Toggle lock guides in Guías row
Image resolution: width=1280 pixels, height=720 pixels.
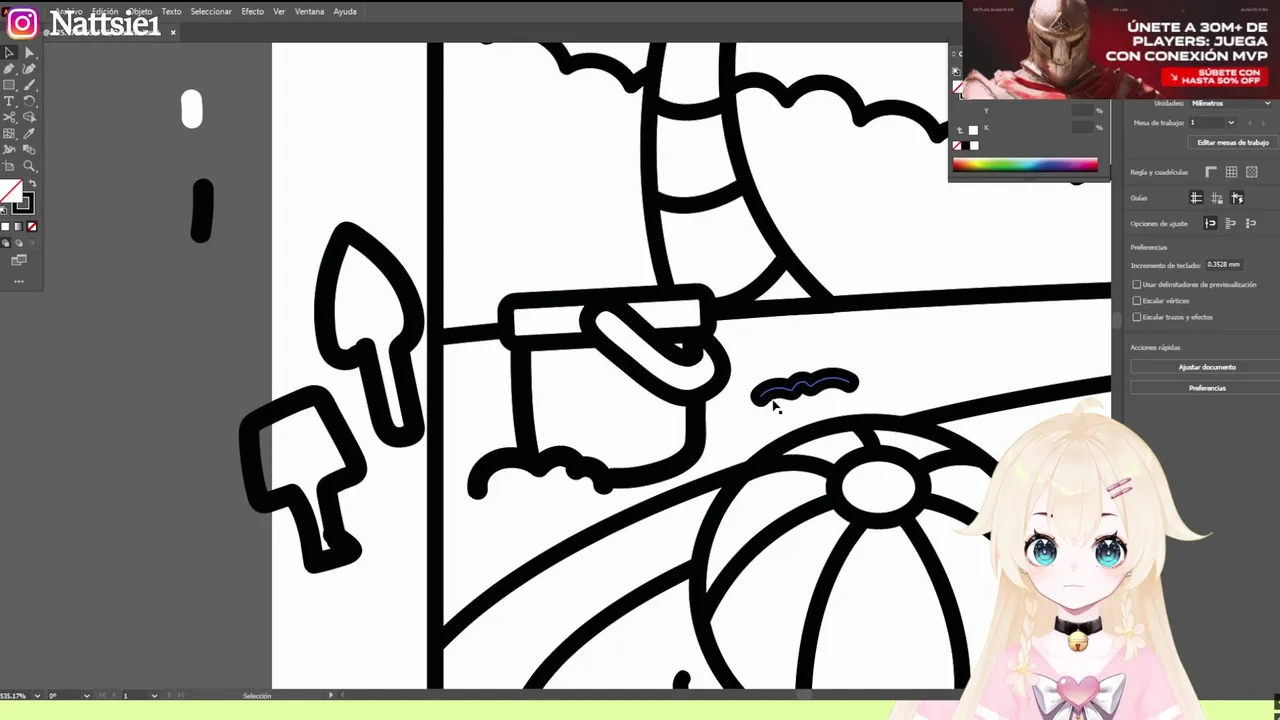[x=1217, y=198]
